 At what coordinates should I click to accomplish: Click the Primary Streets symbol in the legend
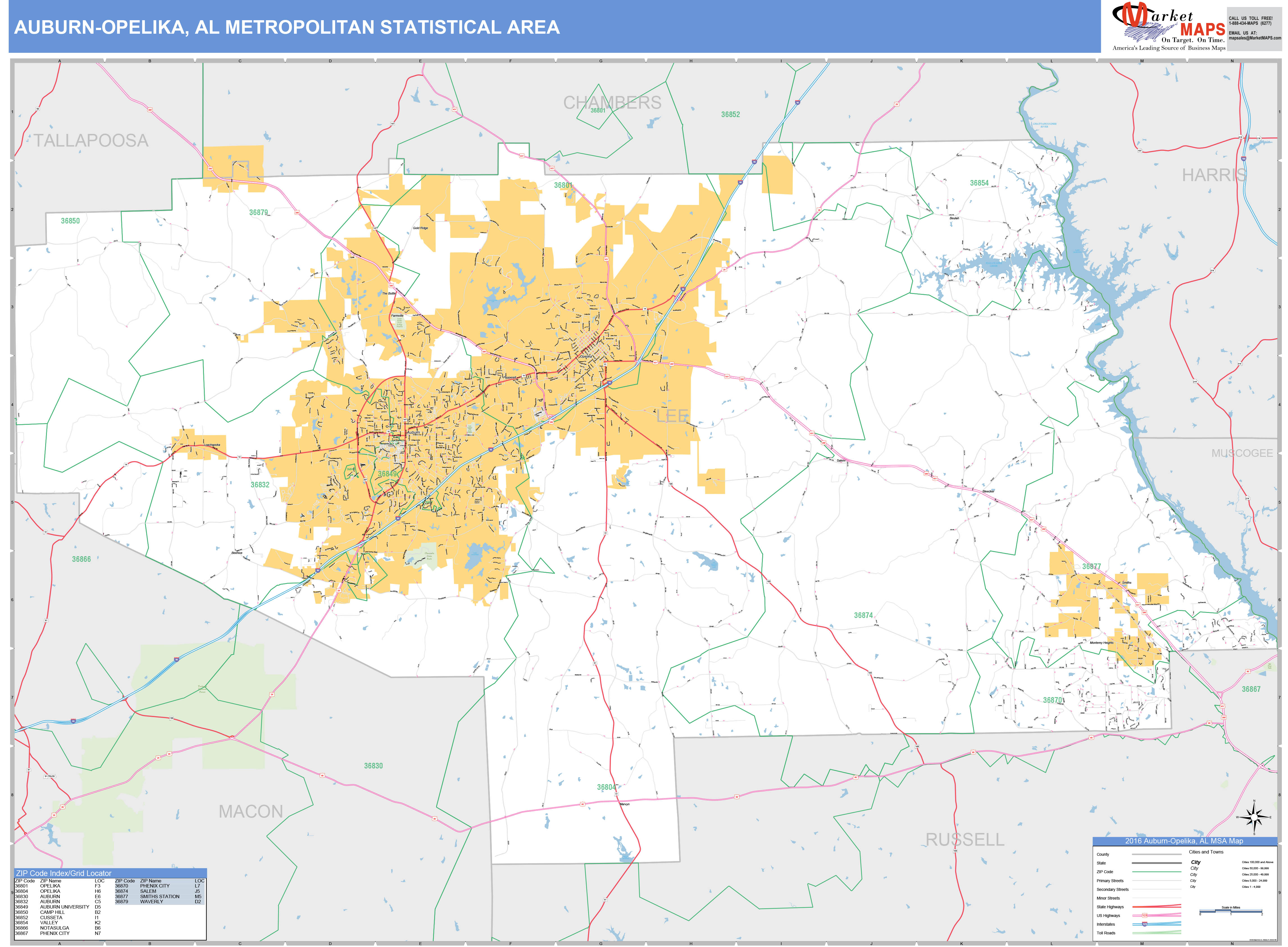(1157, 881)
